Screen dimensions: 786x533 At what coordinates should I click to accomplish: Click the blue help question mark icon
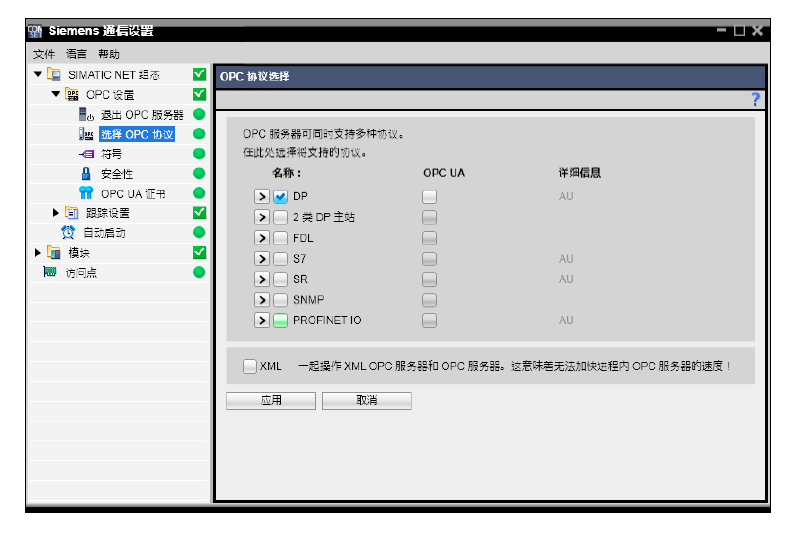tap(755, 99)
